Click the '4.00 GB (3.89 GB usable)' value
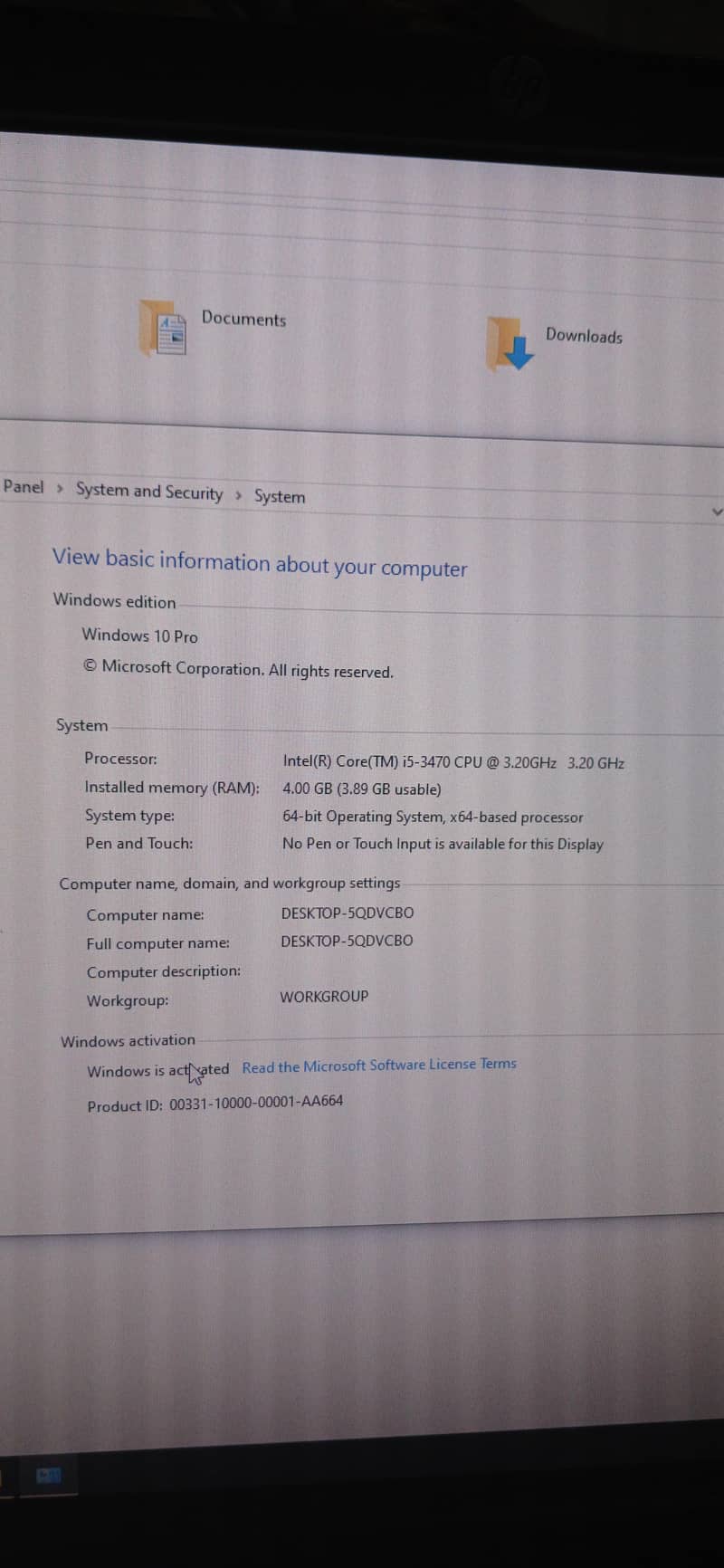724x1568 pixels. (362, 789)
